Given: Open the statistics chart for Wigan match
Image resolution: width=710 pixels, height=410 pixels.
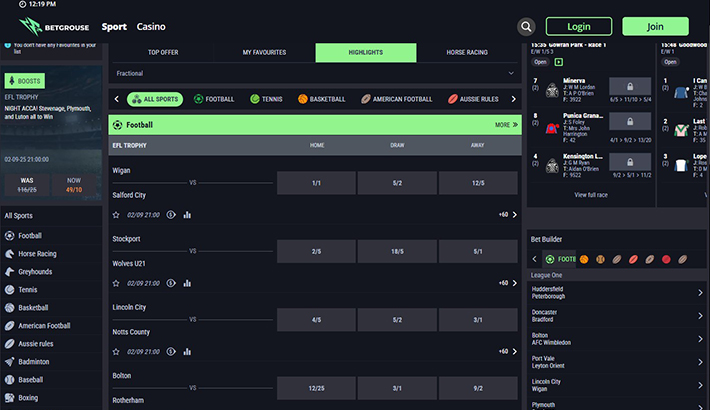Looking at the screenshot, I should 187,214.
